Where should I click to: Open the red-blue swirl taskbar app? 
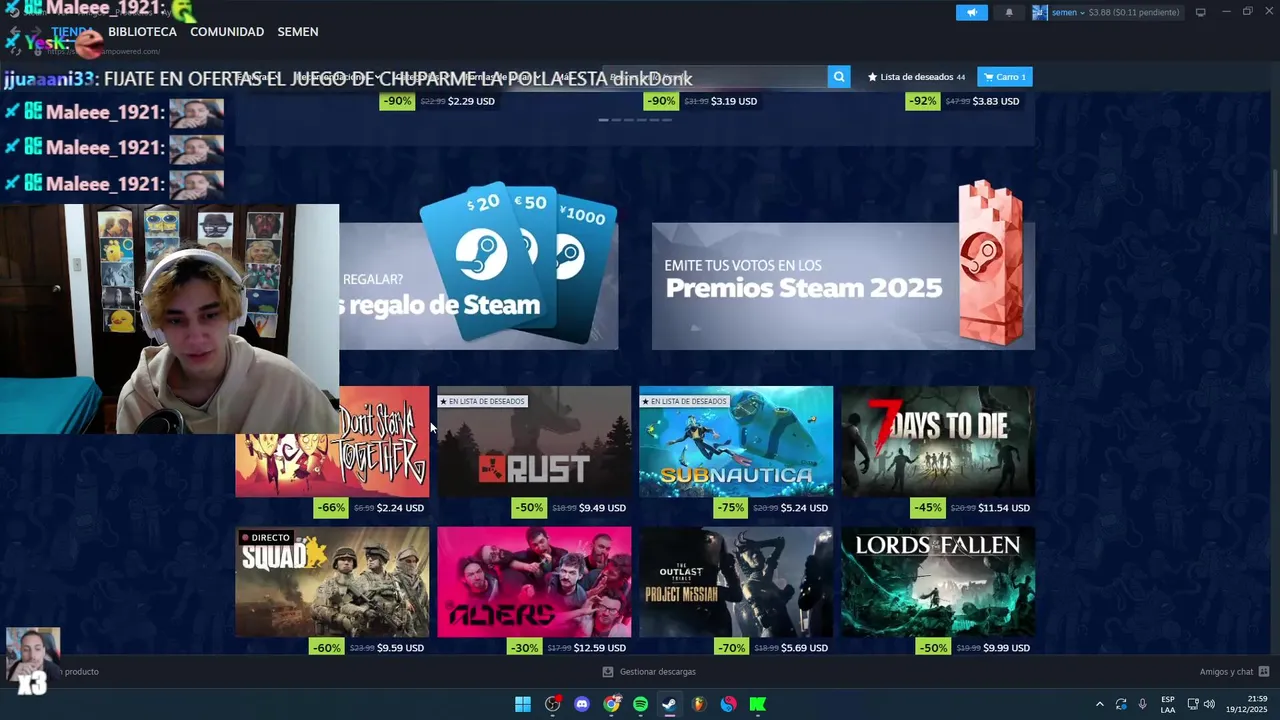pyautogui.click(x=729, y=704)
